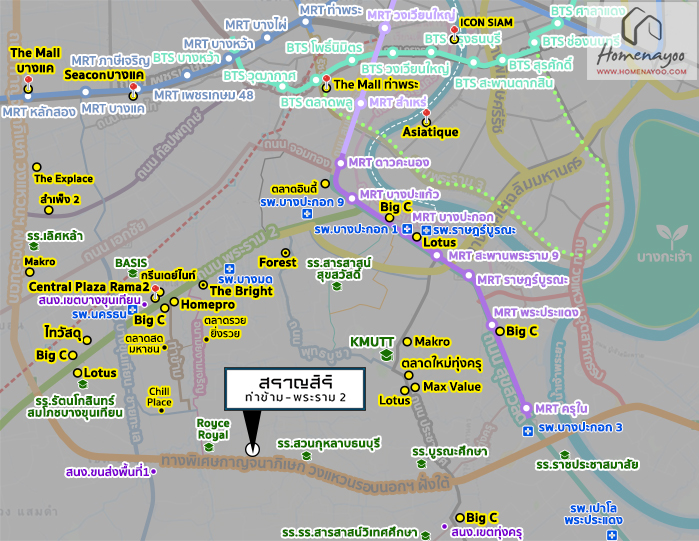The width and height of the screenshot is (699, 541).
Task: Select the hospital icon under รพ.เปาโล พระประแดง
Action: pos(612,534)
